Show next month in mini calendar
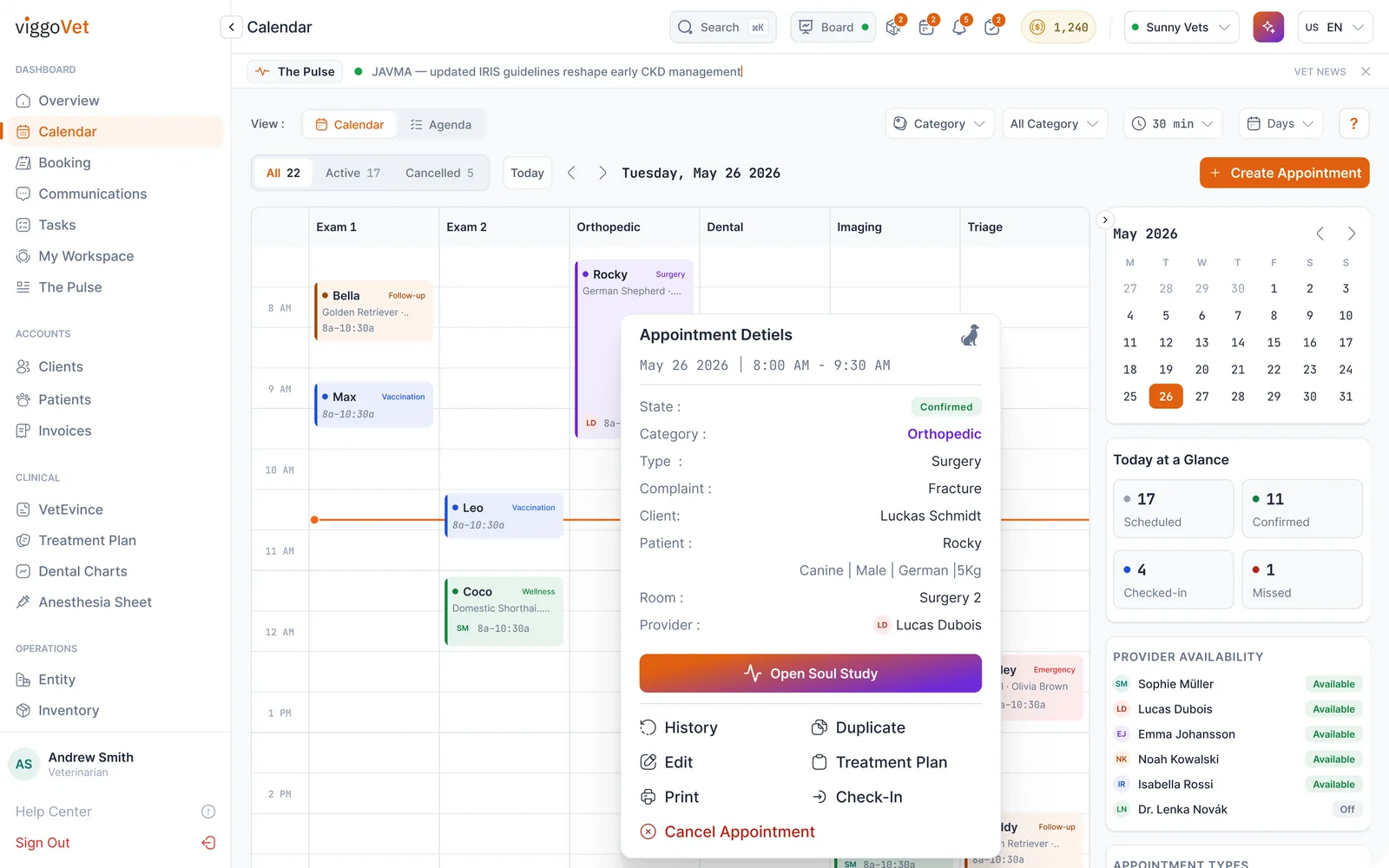 click(x=1351, y=233)
